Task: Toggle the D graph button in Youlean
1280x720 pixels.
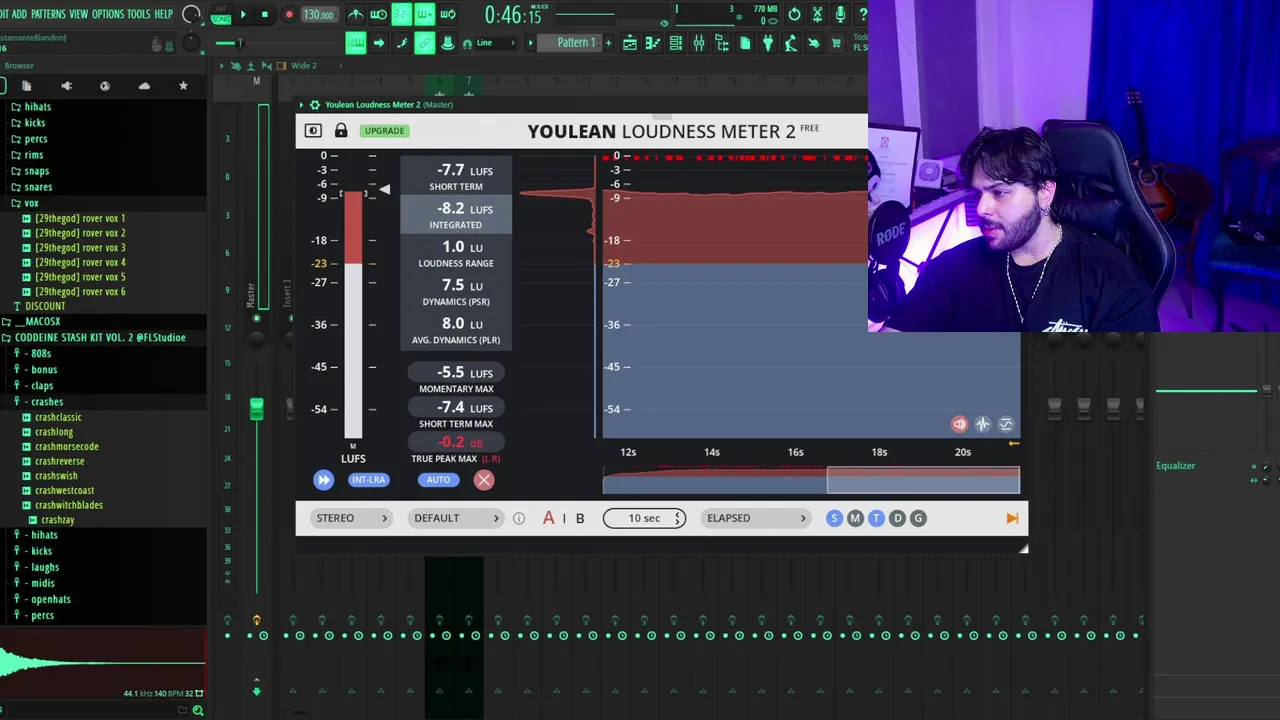Action: (x=897, y=518)
